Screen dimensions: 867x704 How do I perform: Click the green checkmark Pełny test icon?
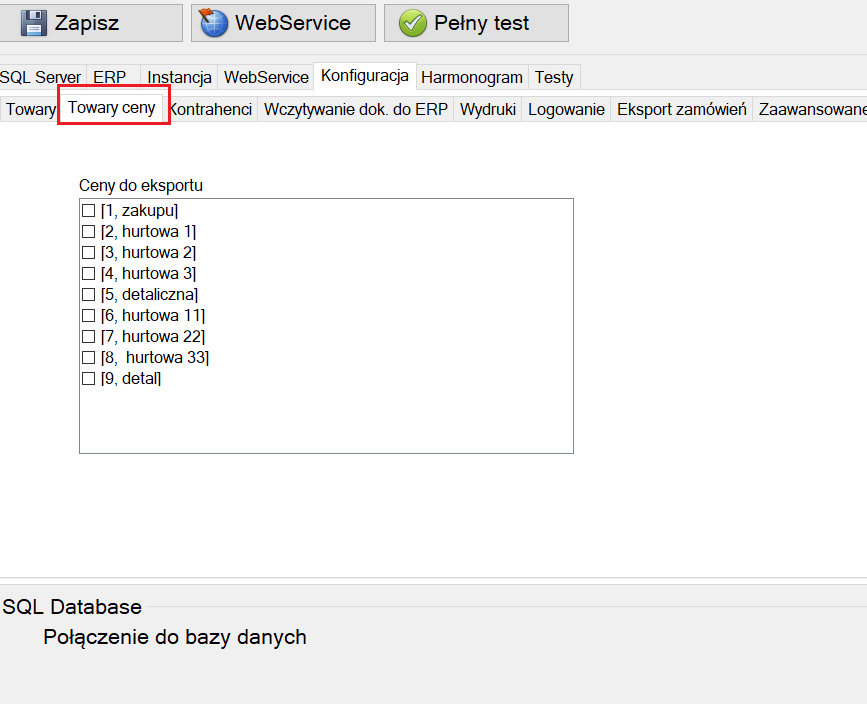coord(412,23)
